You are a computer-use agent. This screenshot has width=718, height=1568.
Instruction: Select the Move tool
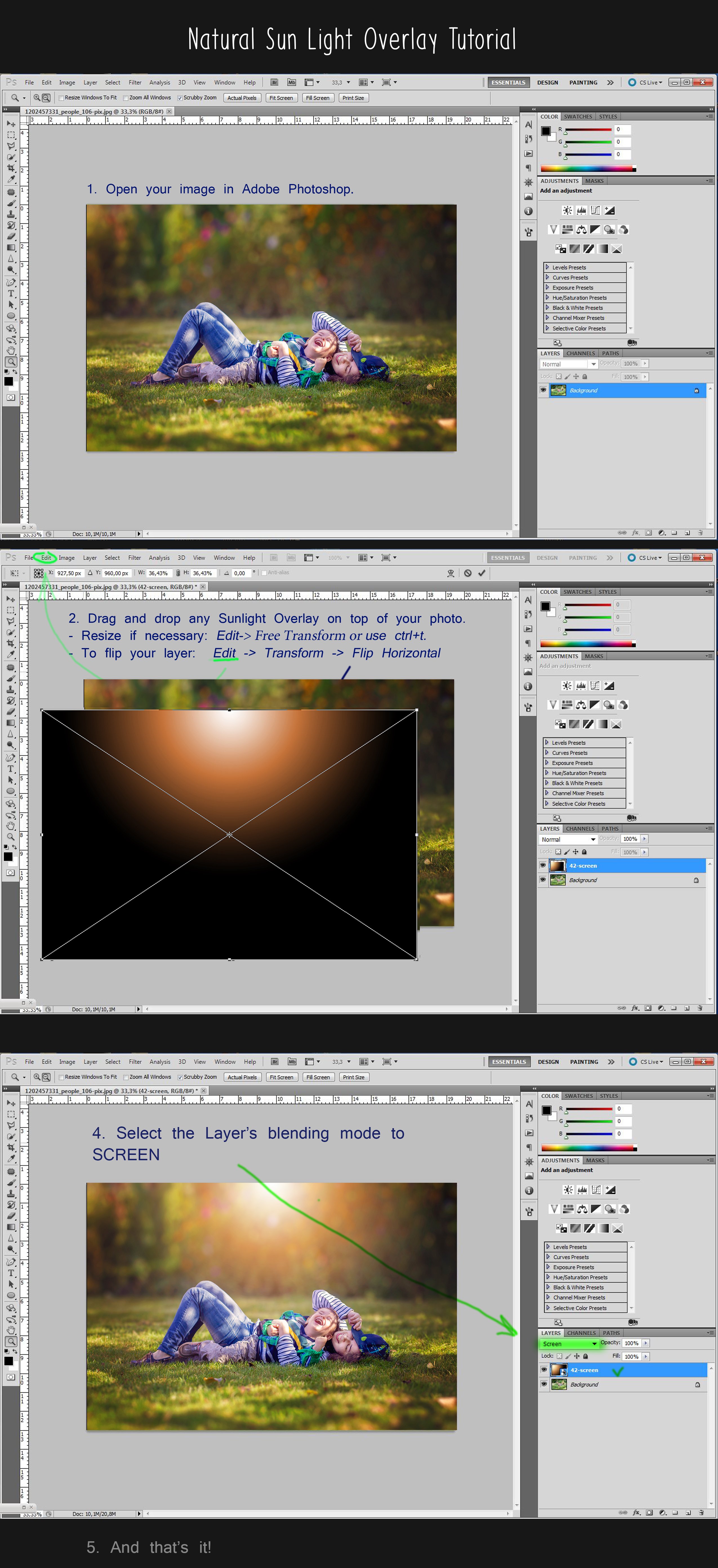10,124
